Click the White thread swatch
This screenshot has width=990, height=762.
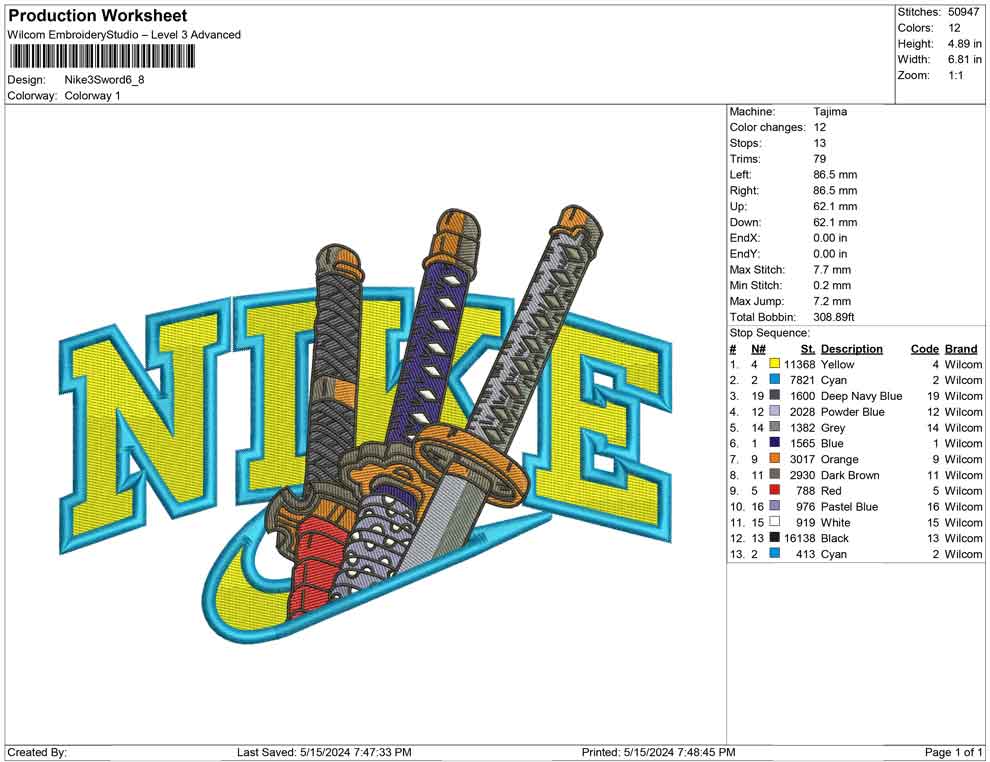point(775,522)
